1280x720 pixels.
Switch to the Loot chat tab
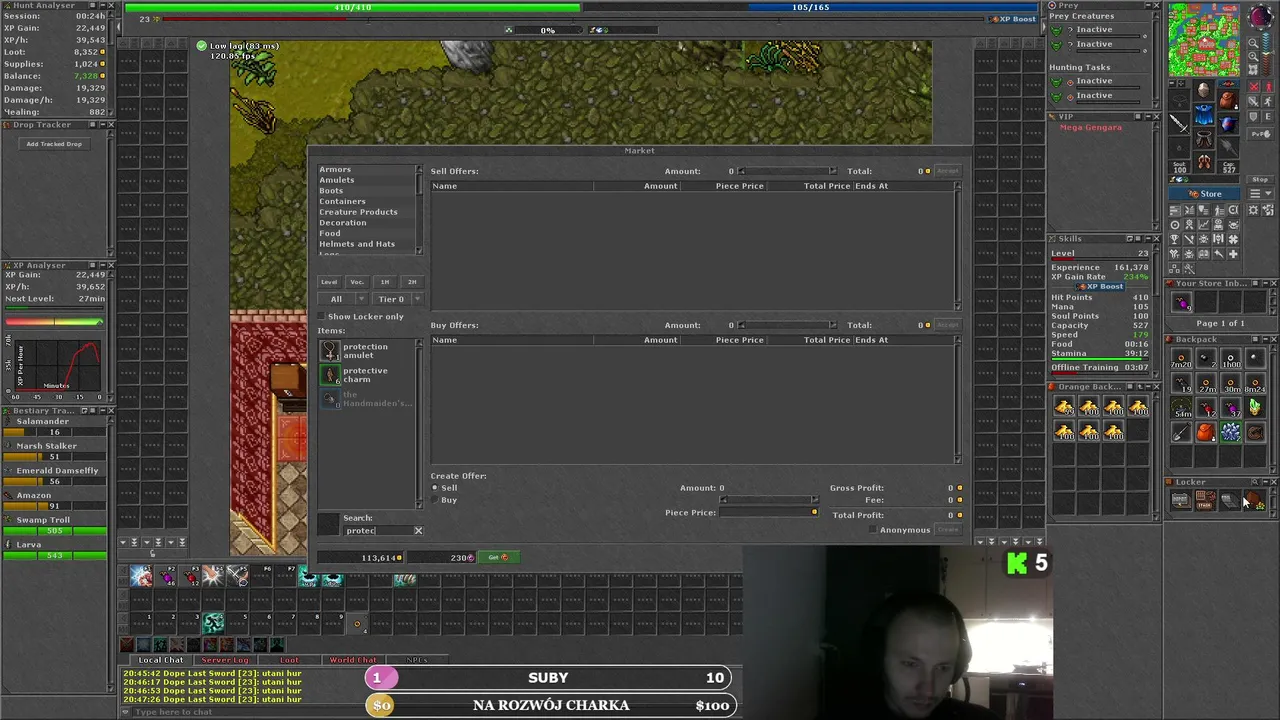[x=289, y=660]
